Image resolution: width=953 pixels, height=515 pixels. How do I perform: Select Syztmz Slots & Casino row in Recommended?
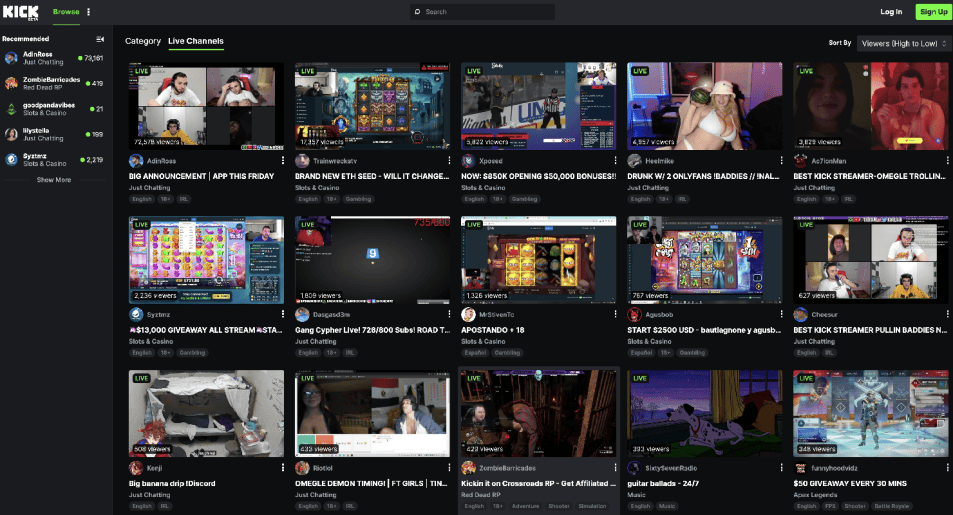(53, 160)
